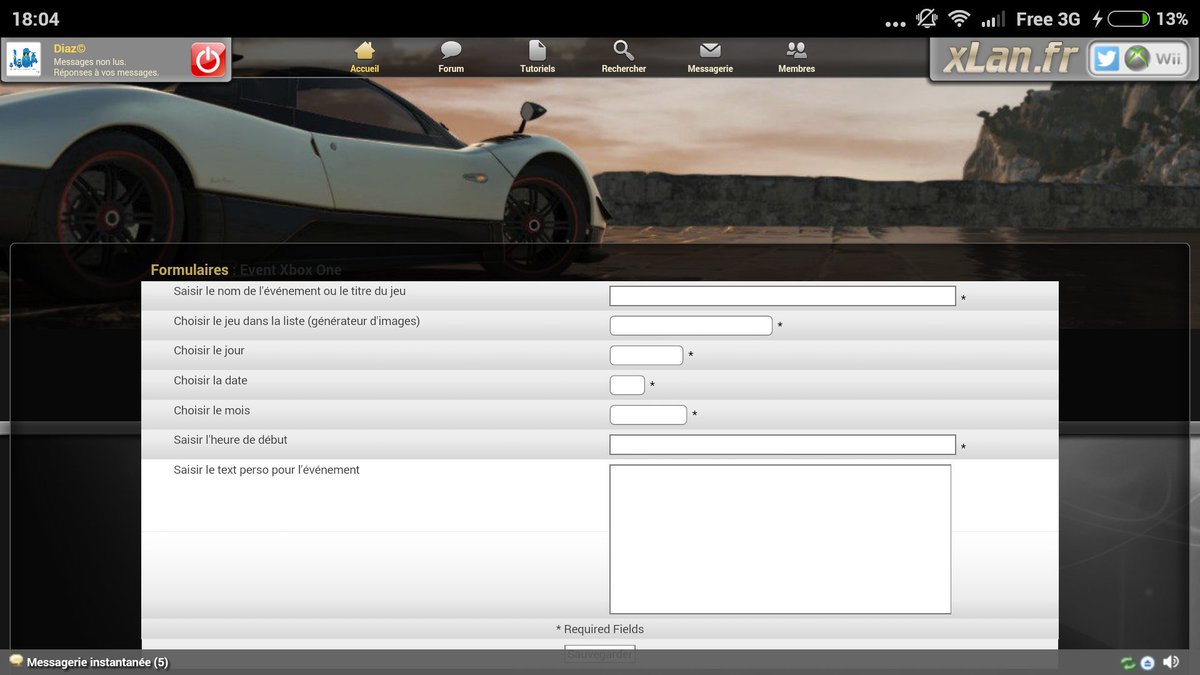Screen dimensions: 1200x675
Task: Click the blue round icon in bottom bar
Action: point(1148,663)
